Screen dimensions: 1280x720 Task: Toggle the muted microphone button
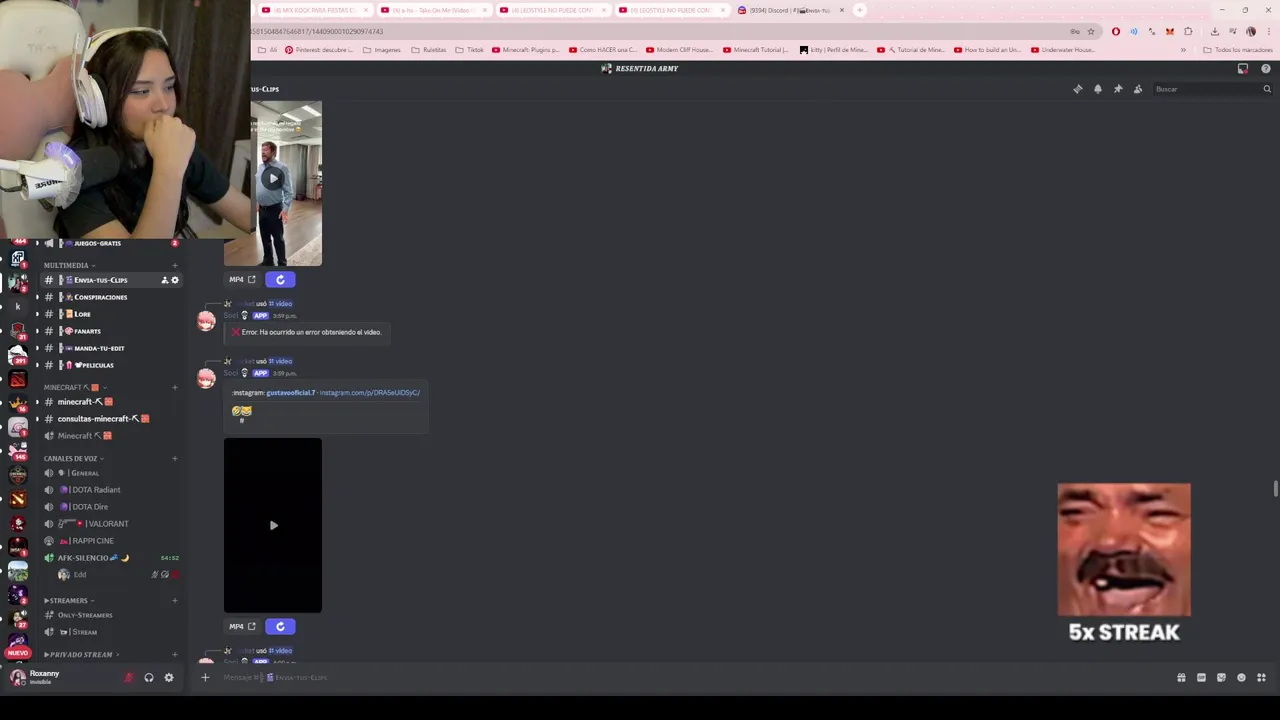[x=128, y=677]
